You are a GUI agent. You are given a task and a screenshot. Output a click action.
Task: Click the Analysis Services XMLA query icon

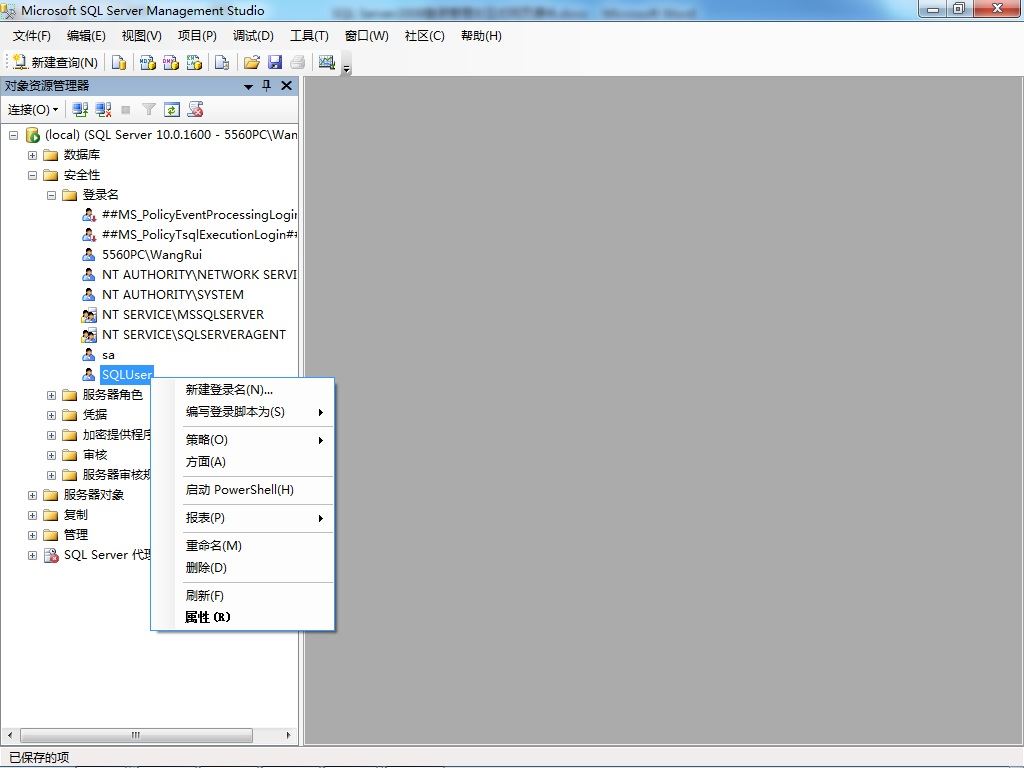pos(194,62)
